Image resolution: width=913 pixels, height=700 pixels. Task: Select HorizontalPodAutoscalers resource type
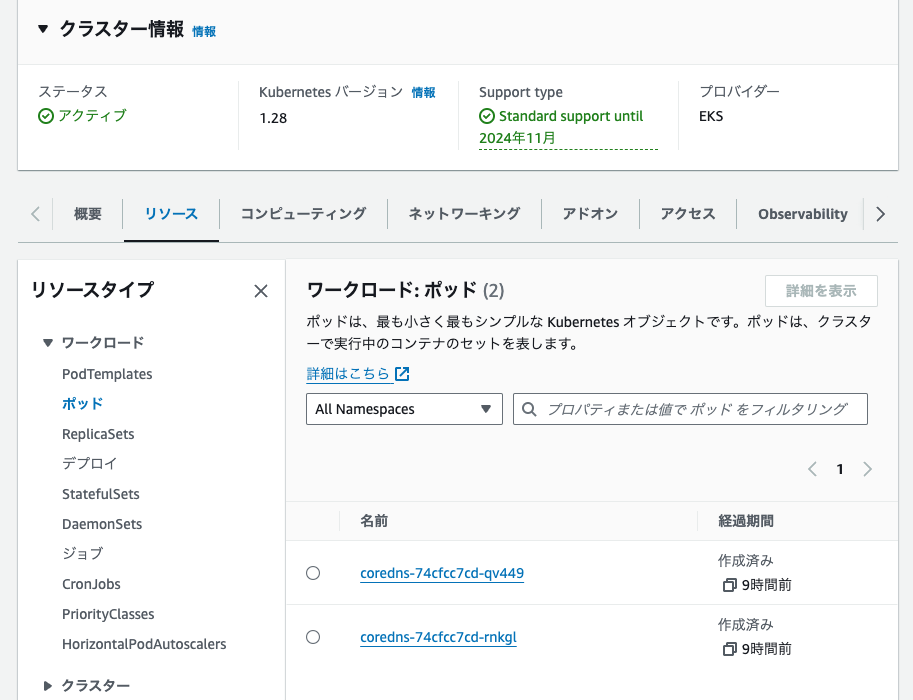(144, 644)
